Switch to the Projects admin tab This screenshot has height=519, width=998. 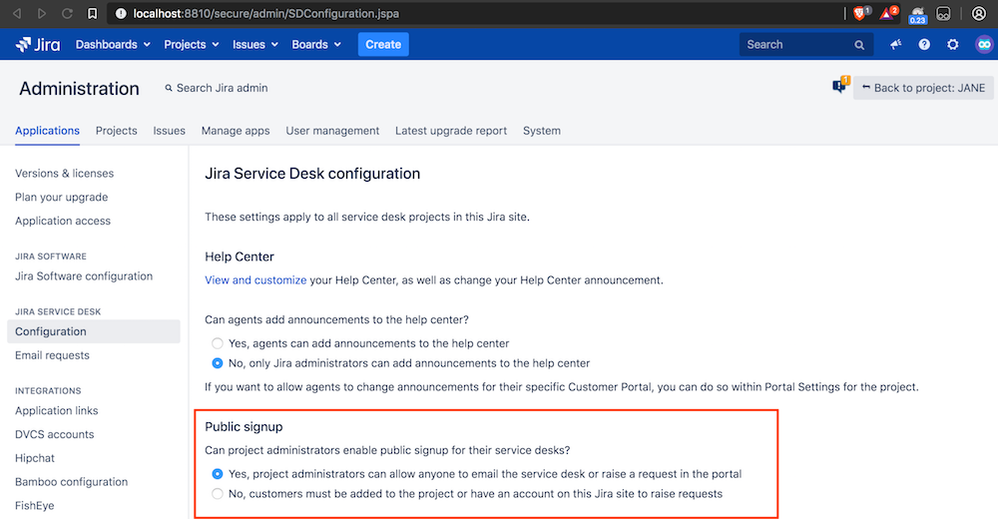tap(116, 131)
